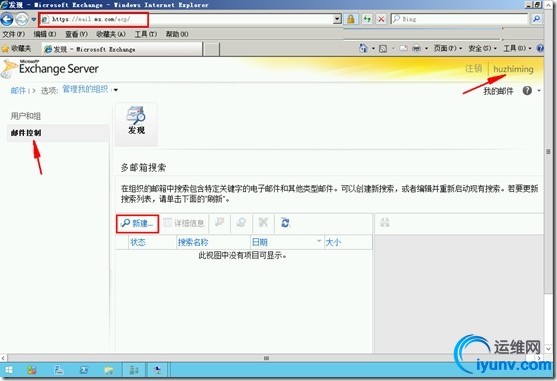
Task: Open a new blank browser tab
Action: coord(212,49)
